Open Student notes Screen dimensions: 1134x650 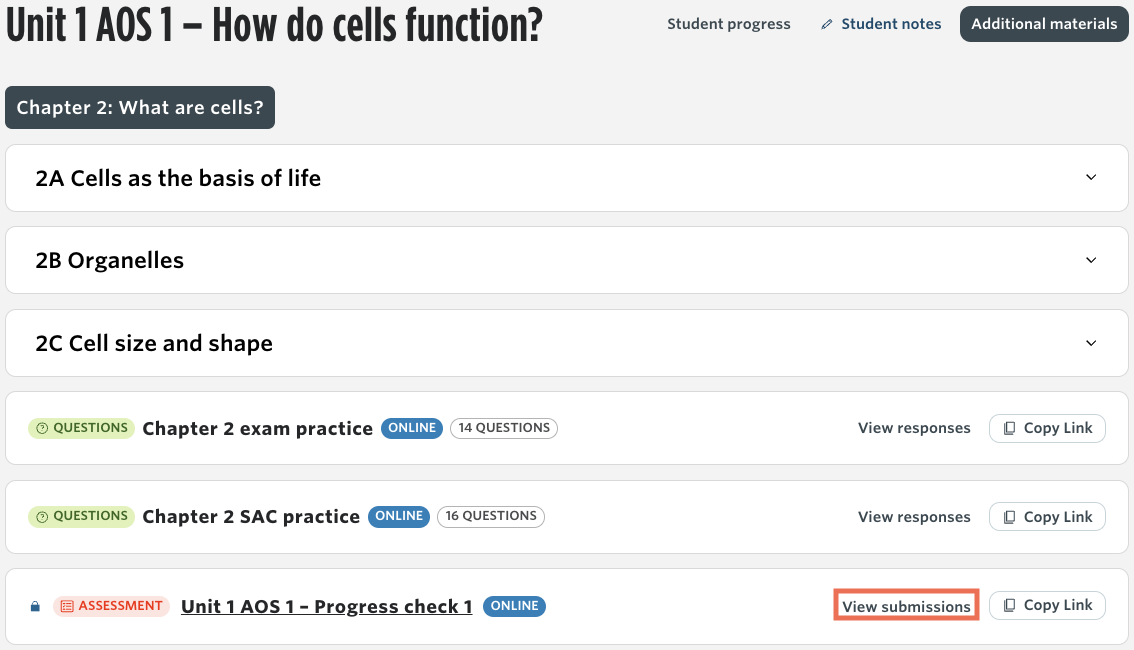click(x=890, y=24)
